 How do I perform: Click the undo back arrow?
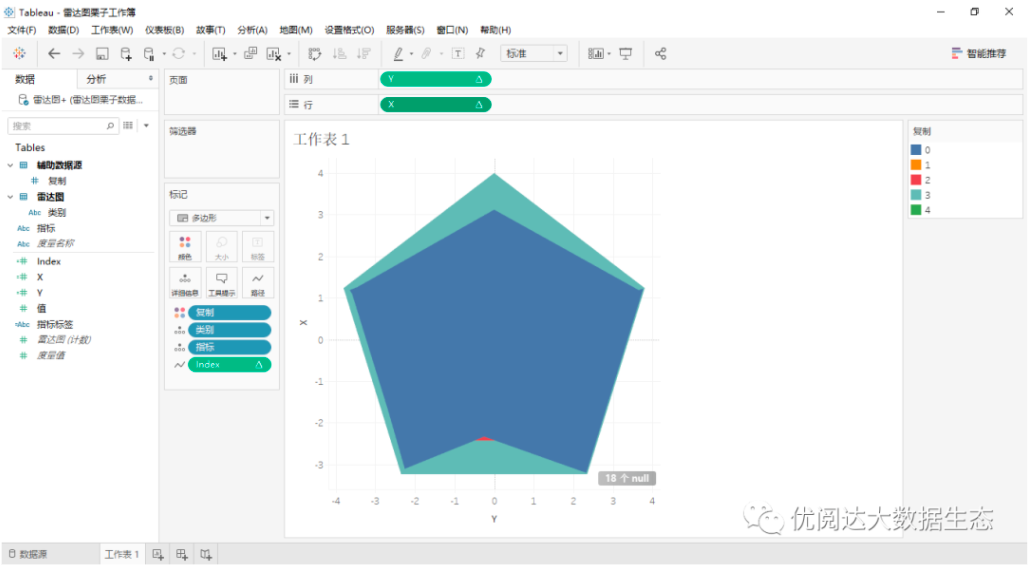pos(54,54)
